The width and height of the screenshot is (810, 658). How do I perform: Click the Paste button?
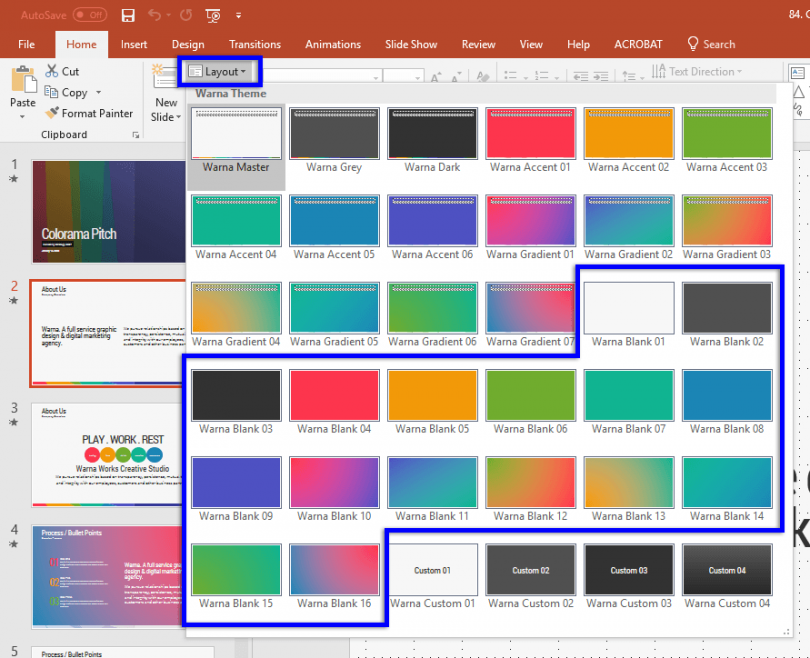pyautogui.click(x=22, y=85)
